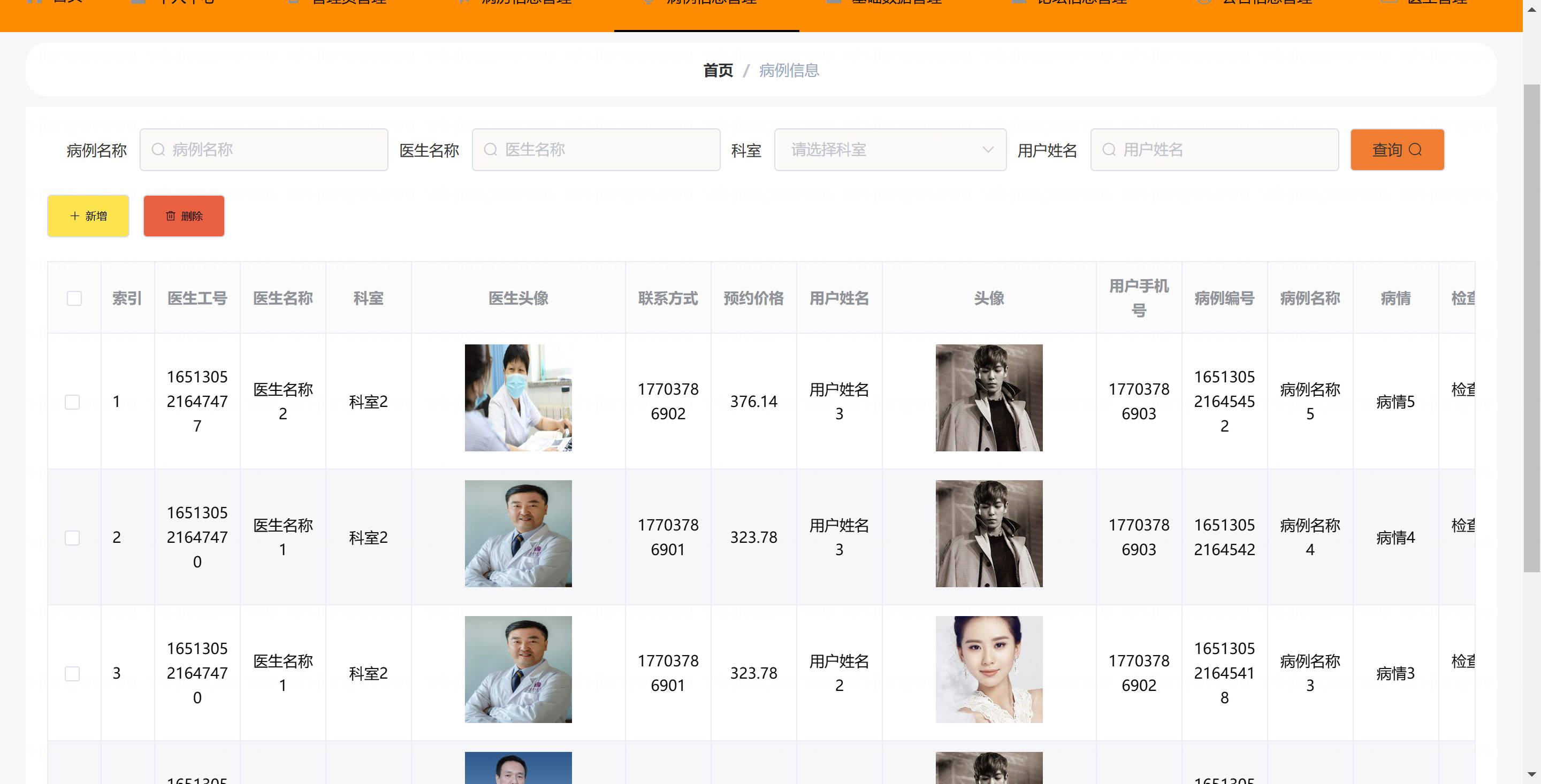
Task: Click the 病例名称 column header in table
Action: [1310, 298]
